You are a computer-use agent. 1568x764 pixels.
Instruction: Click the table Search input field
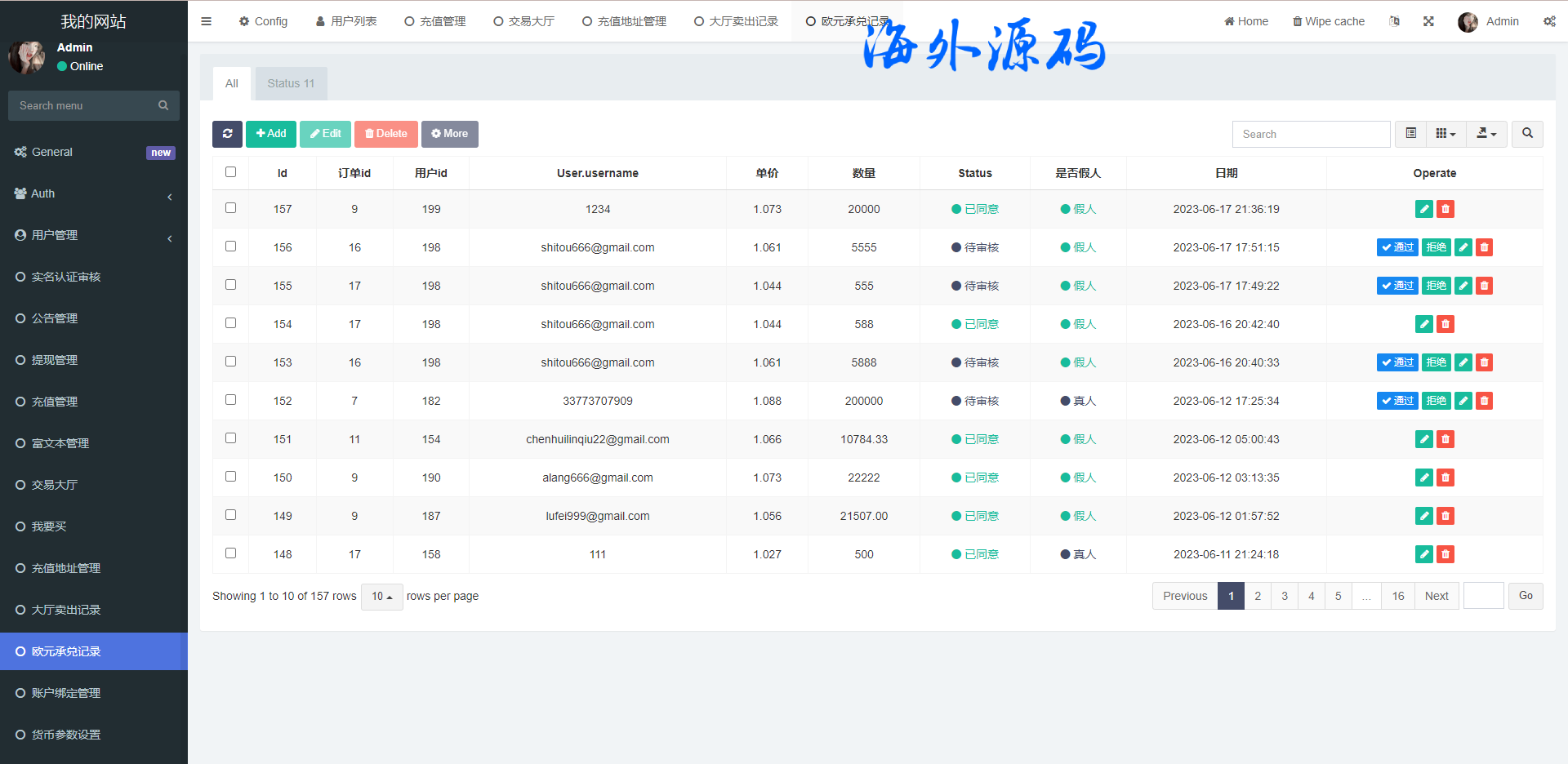coord(1310,134)
